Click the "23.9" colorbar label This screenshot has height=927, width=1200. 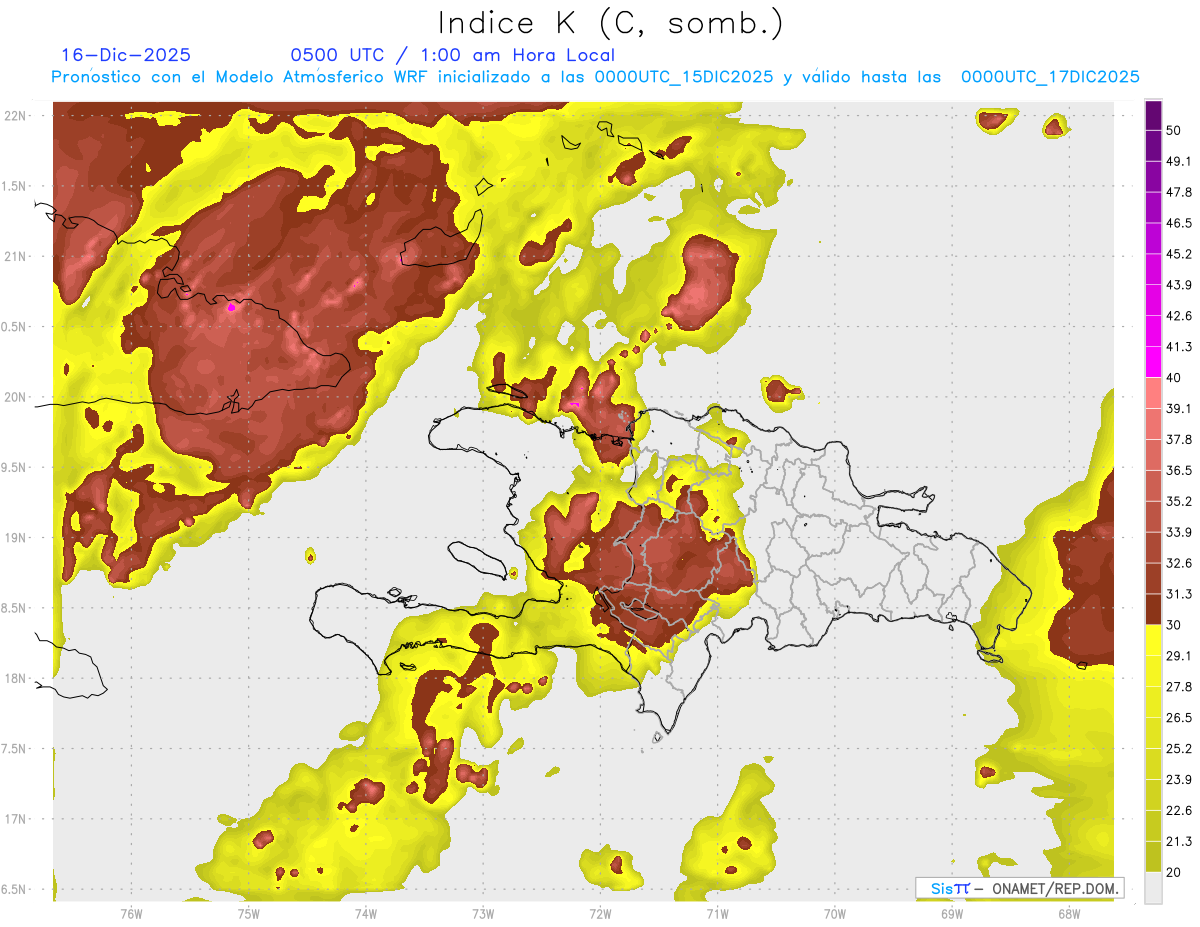[x=1178, y=780]
